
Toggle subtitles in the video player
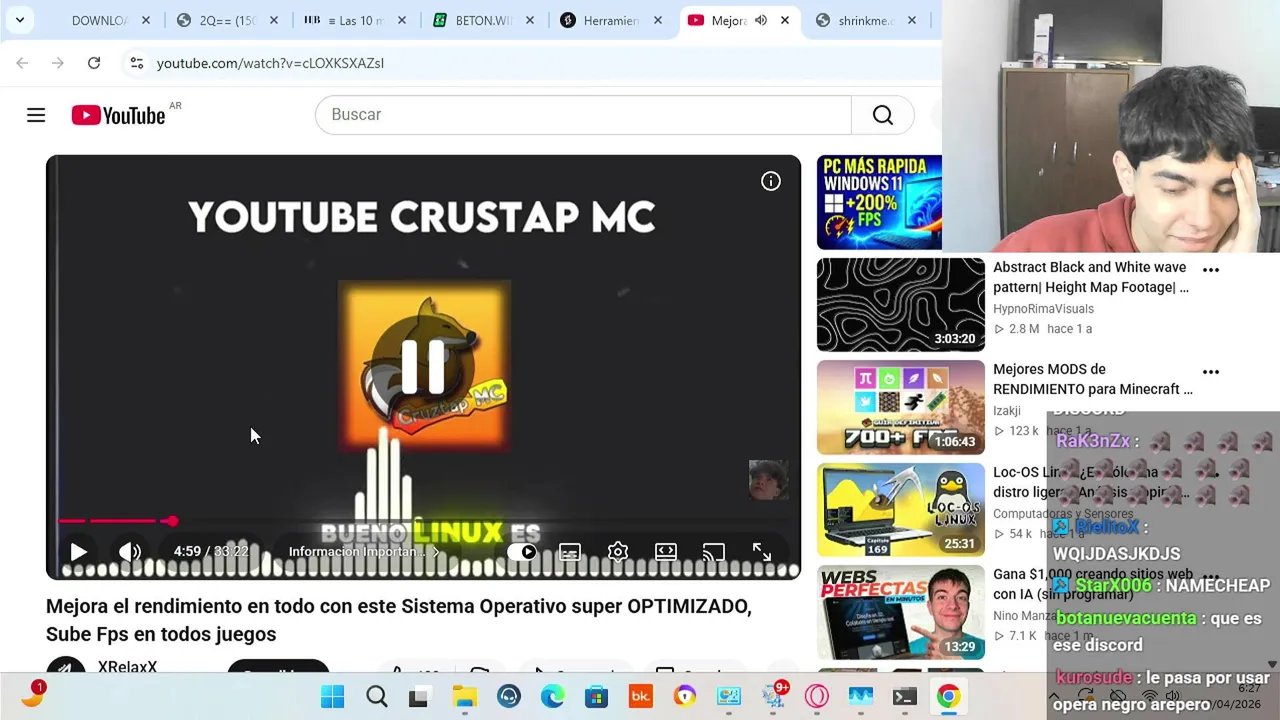[x=570, y=552]
